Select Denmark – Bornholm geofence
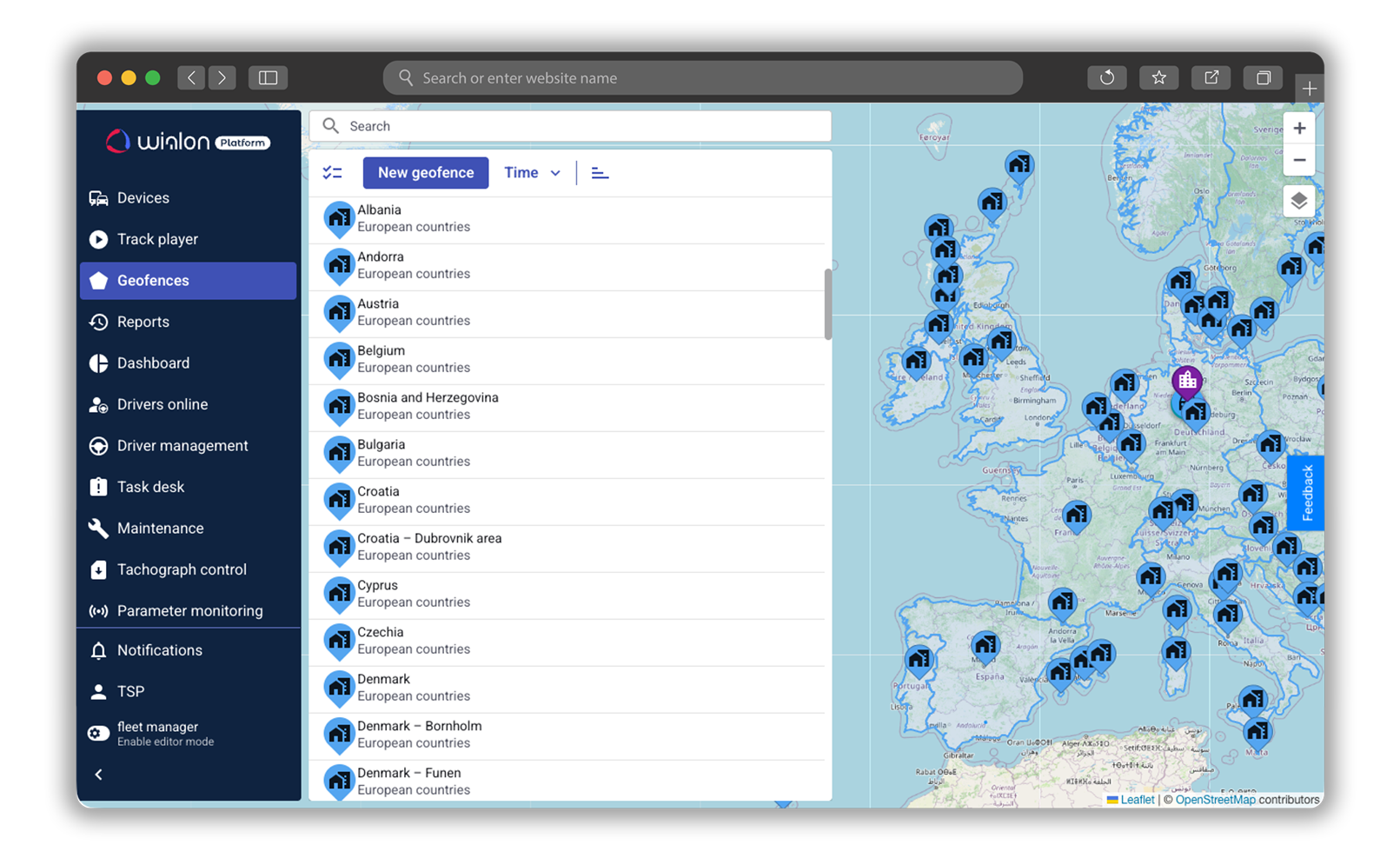The height and width of the screenshot is (865, 1400). pos(567,735)
